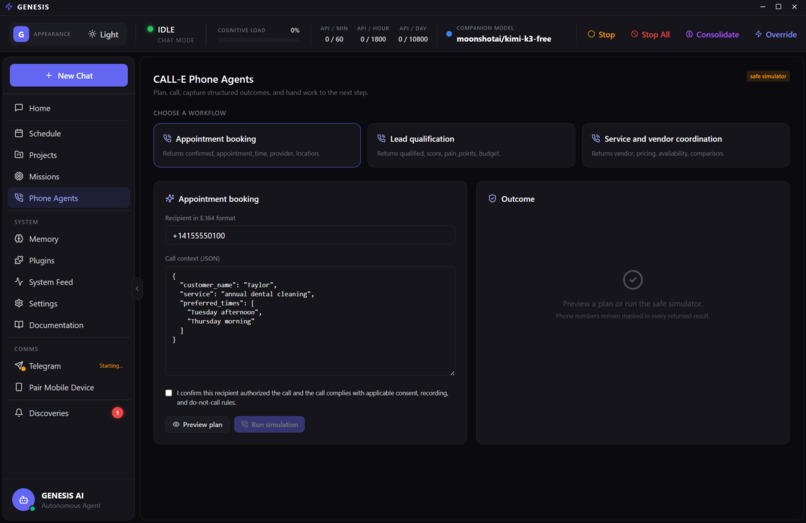Click the call context JSON textarea
Image resolution: width=806 pixels, height=523 pixels.
pos(310,321)
